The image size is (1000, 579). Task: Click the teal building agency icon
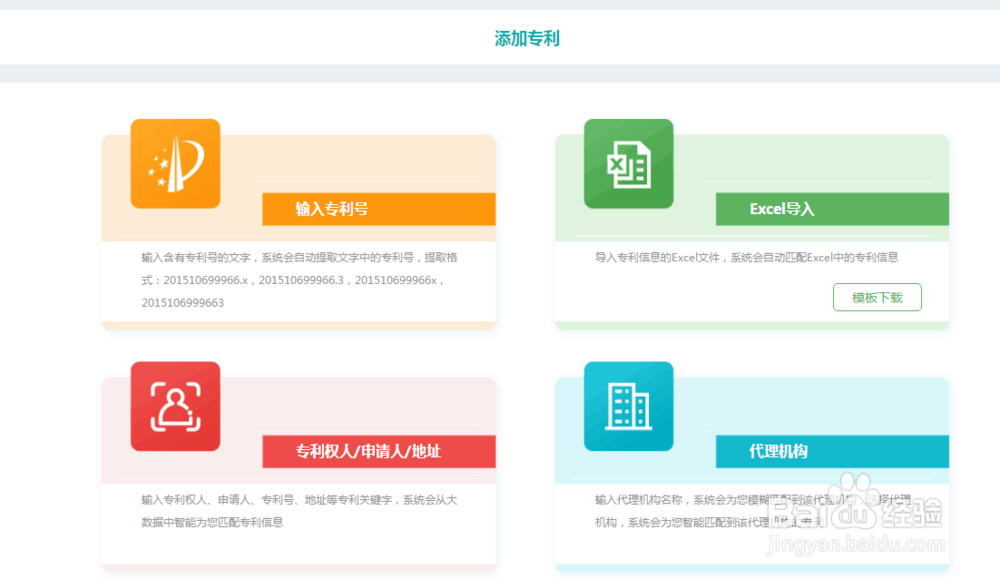[x=628, y=406]
